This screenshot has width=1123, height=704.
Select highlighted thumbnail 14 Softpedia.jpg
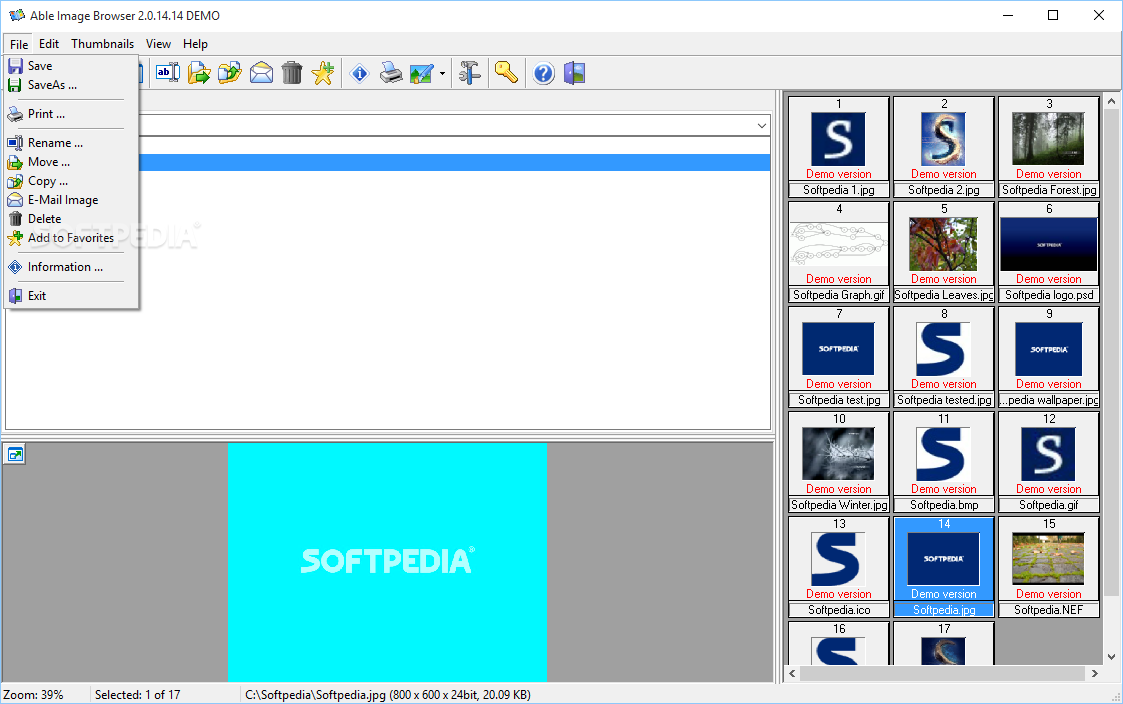(x=944, y=567)
